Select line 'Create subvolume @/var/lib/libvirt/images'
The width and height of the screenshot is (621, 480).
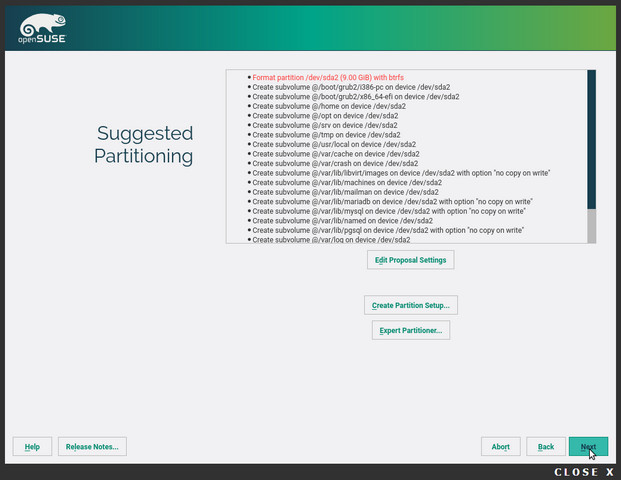pyautogui.click(x=401, y=173)
